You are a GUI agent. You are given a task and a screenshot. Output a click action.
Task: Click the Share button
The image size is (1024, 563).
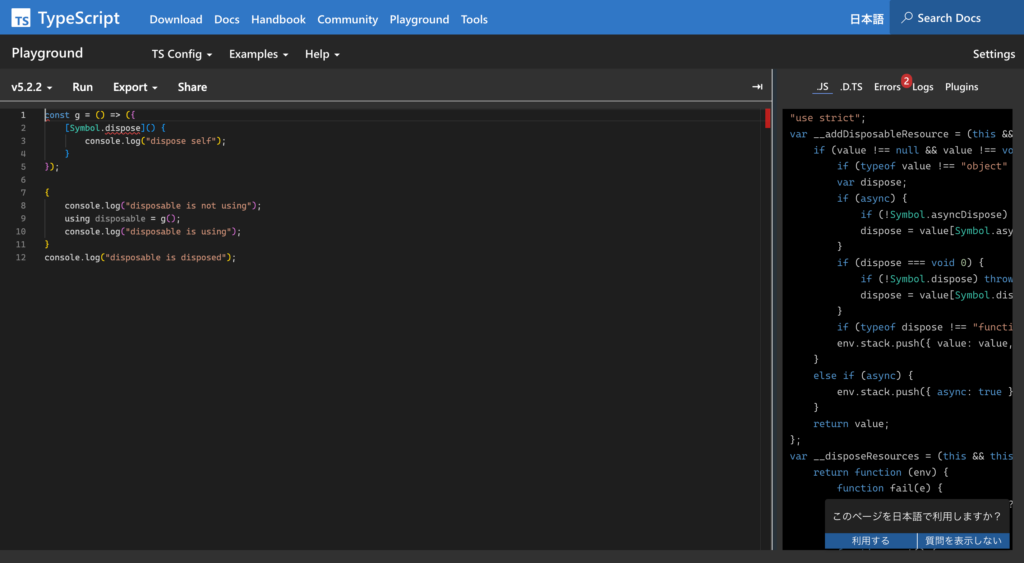point(192,87)
